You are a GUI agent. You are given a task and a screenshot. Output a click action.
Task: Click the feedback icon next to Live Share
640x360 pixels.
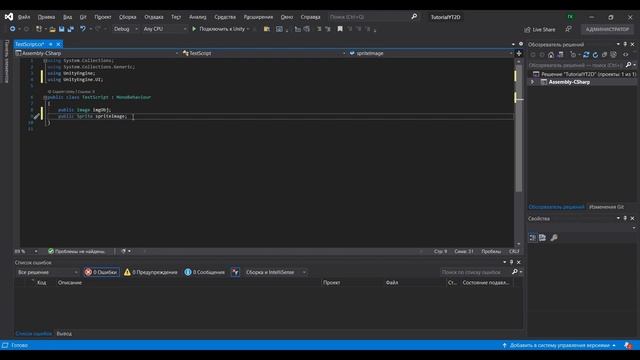click(x=568, y=29)
